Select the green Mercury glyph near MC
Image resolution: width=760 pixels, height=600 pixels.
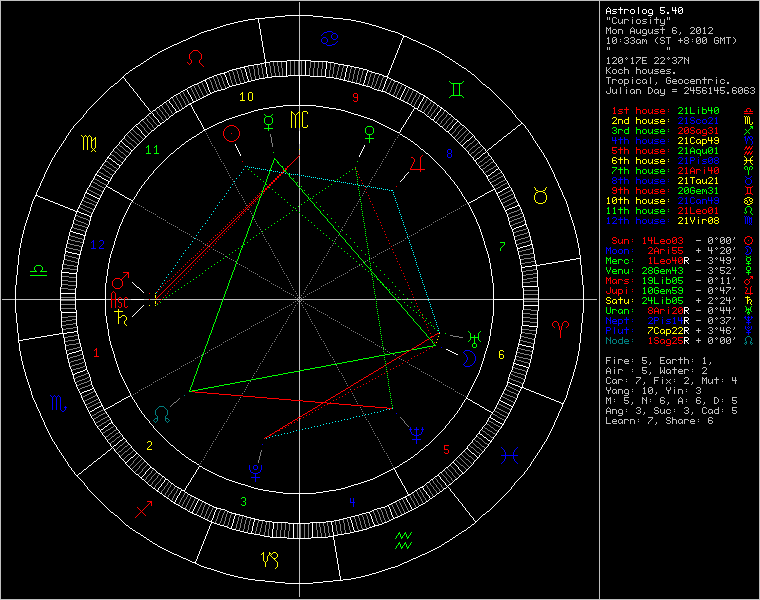click(269, 122)
